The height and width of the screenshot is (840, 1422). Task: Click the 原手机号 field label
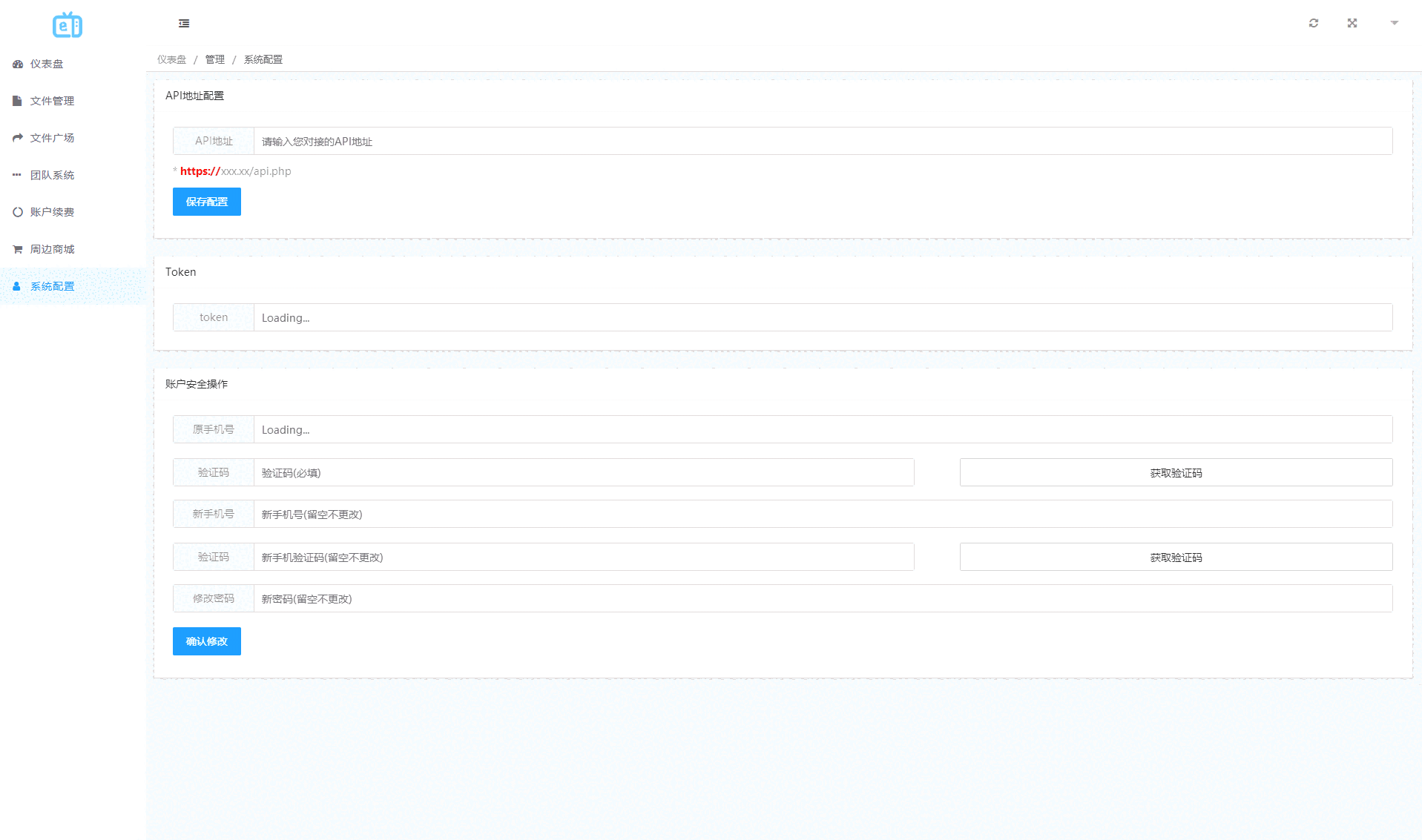coord(214,429)
